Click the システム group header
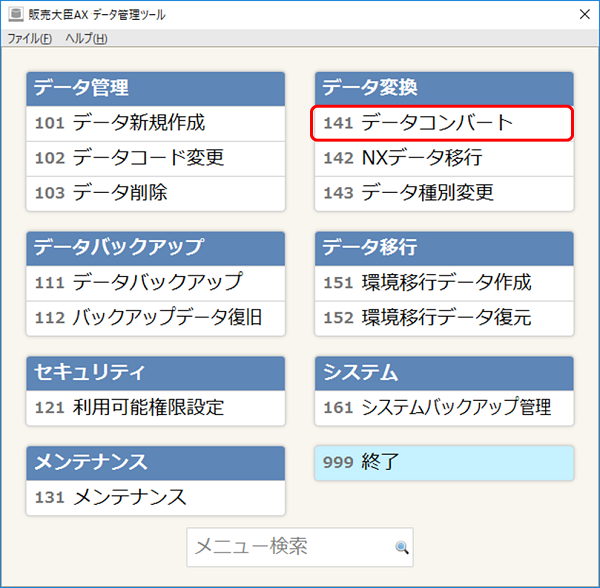 pos(444,373)
